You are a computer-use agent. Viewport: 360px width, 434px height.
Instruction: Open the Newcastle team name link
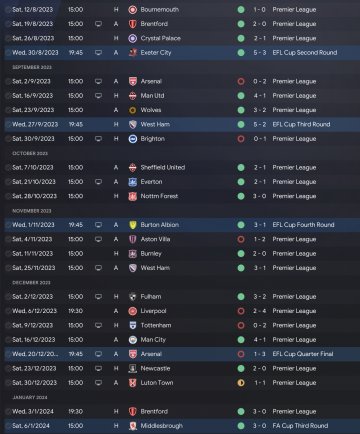pos(155,368)
